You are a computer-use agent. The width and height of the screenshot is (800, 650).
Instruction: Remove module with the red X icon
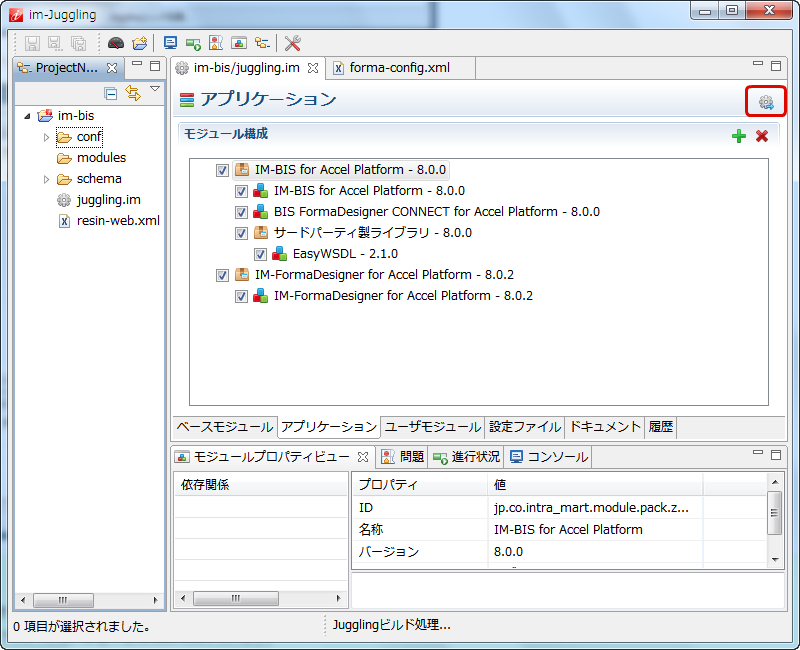point(762,136)
